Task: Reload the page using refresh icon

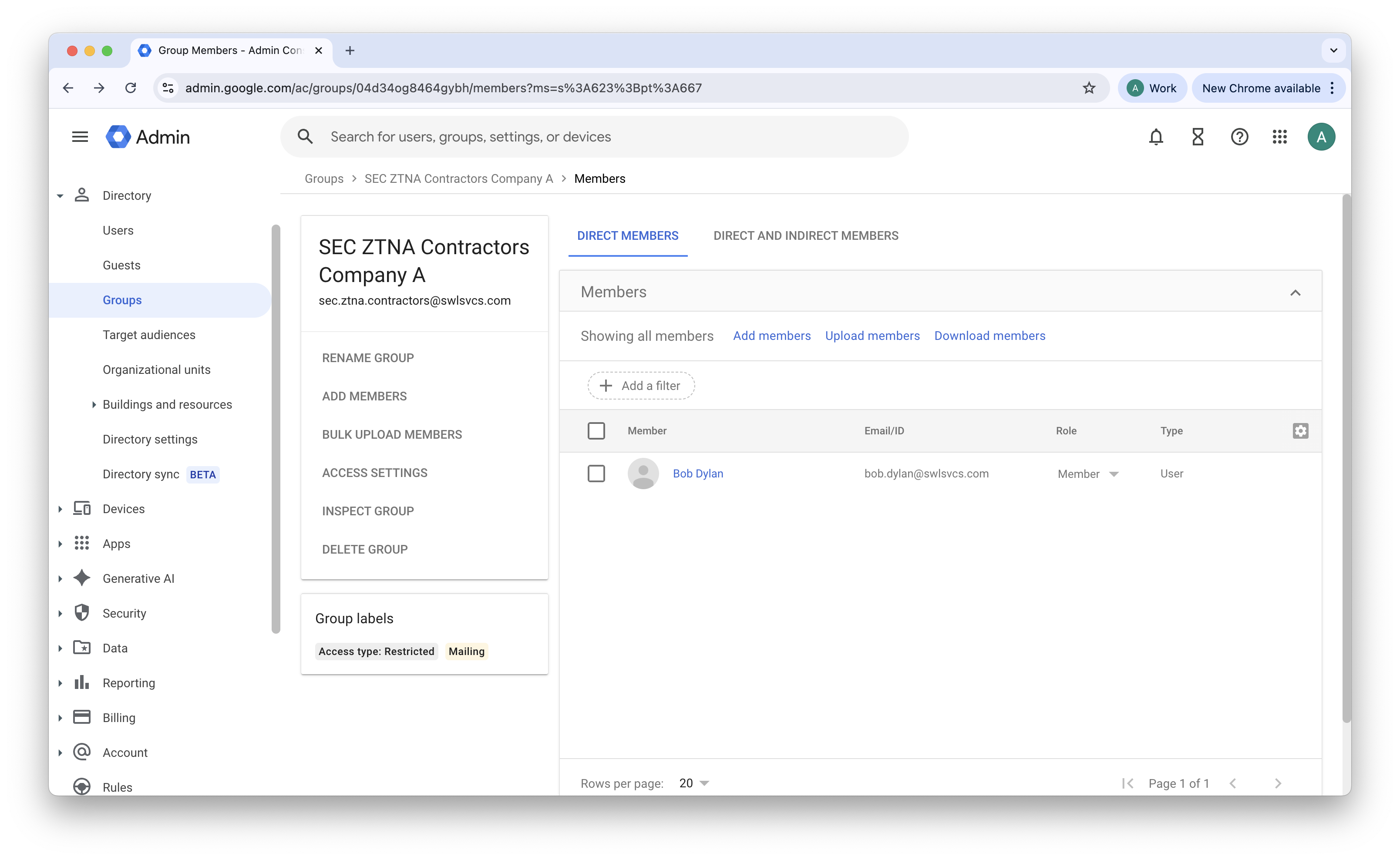Action: (x=131, y=88)
